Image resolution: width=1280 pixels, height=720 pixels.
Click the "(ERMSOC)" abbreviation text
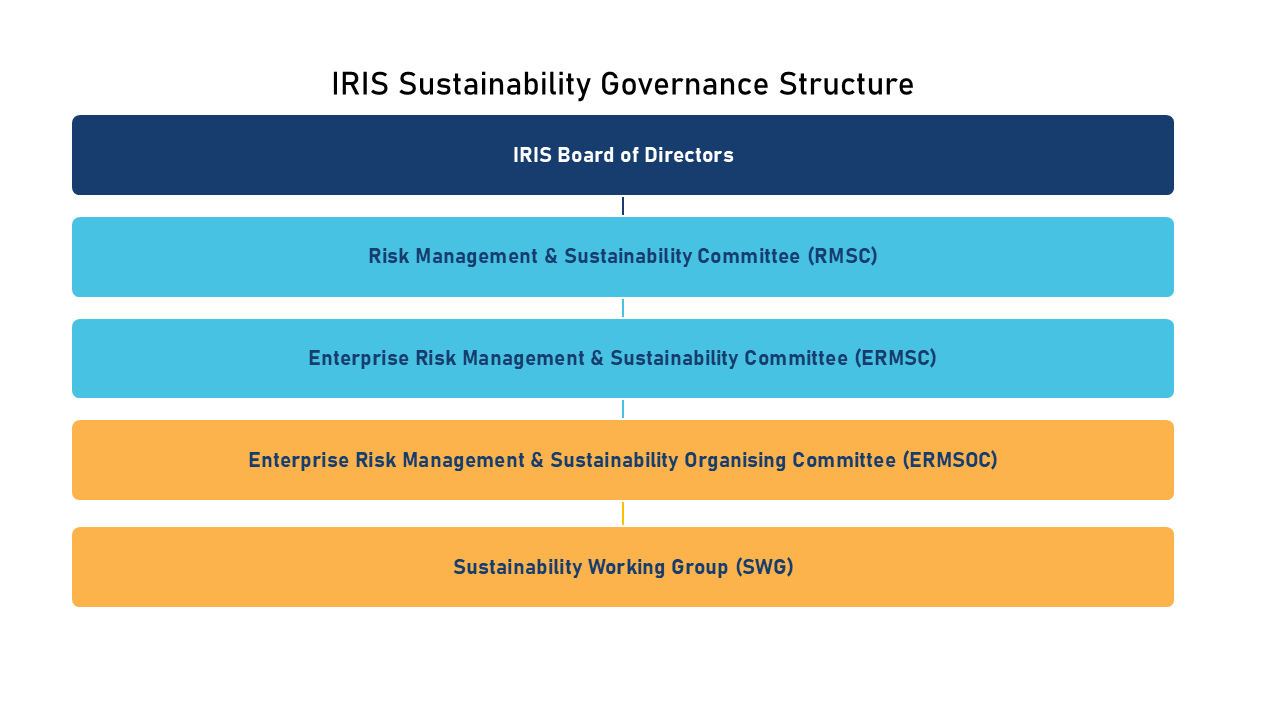pyautogui.click(x=949, y=460)
